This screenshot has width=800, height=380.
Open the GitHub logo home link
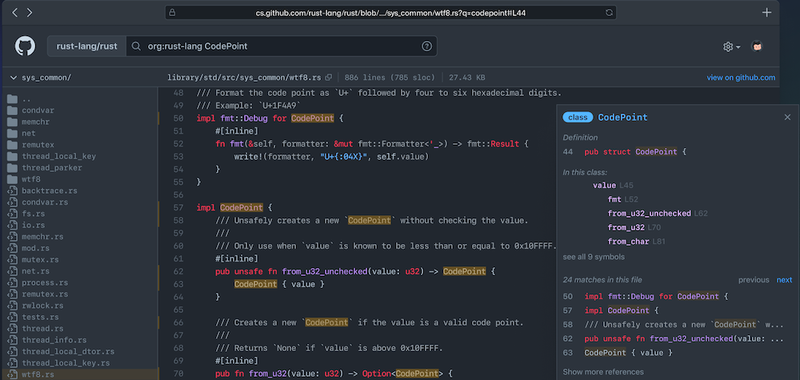[25, 46]
